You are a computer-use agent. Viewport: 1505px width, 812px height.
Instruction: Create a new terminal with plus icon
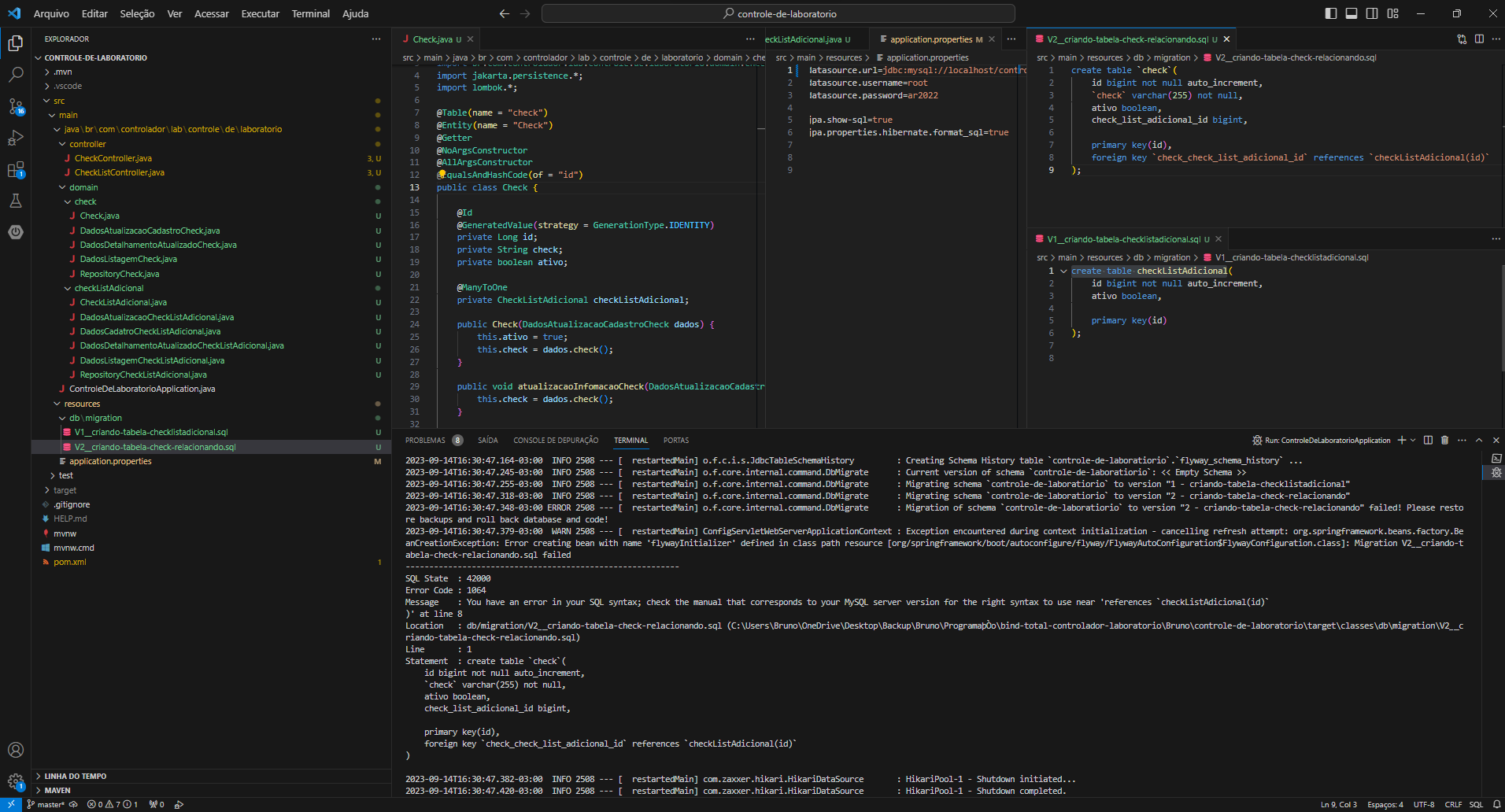pos(1401,440)
